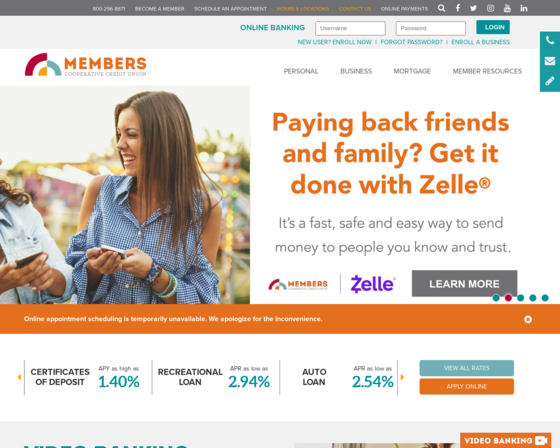Click the phone icon on side tab
Viewport: 560px width, 448px height.
[x=550, y=40]
